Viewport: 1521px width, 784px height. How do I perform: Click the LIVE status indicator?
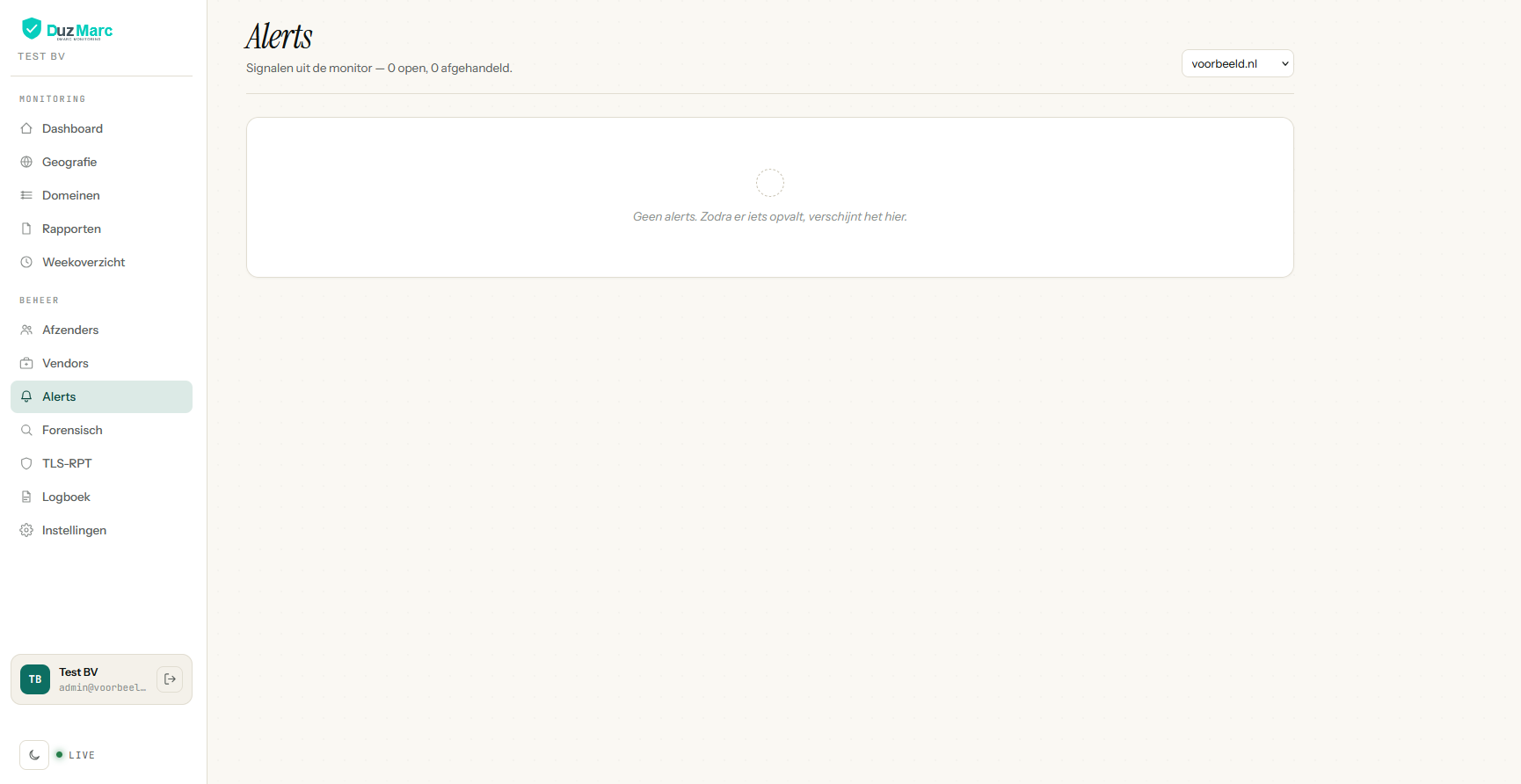coord(76,755)
